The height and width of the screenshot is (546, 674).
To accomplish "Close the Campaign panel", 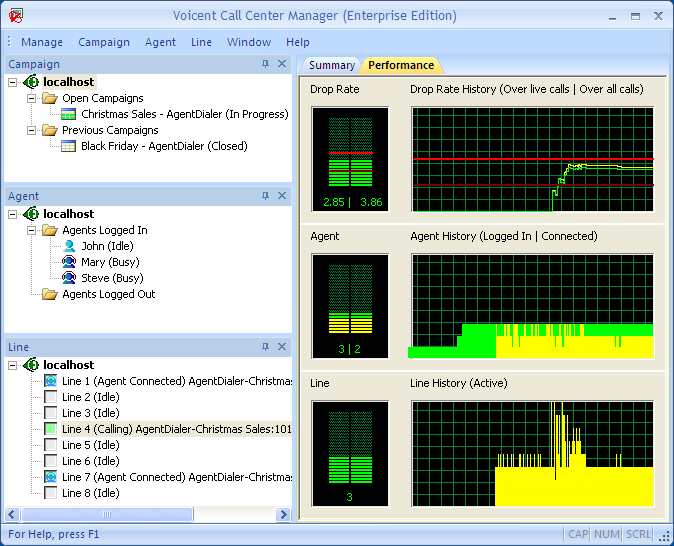I will coord(282,64).
